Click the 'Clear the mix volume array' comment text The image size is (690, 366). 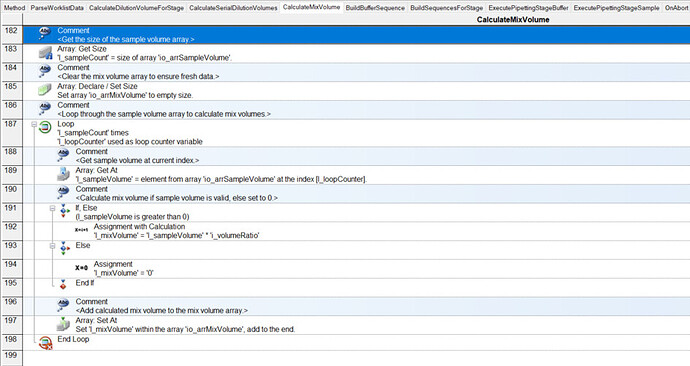coord(138,76)
